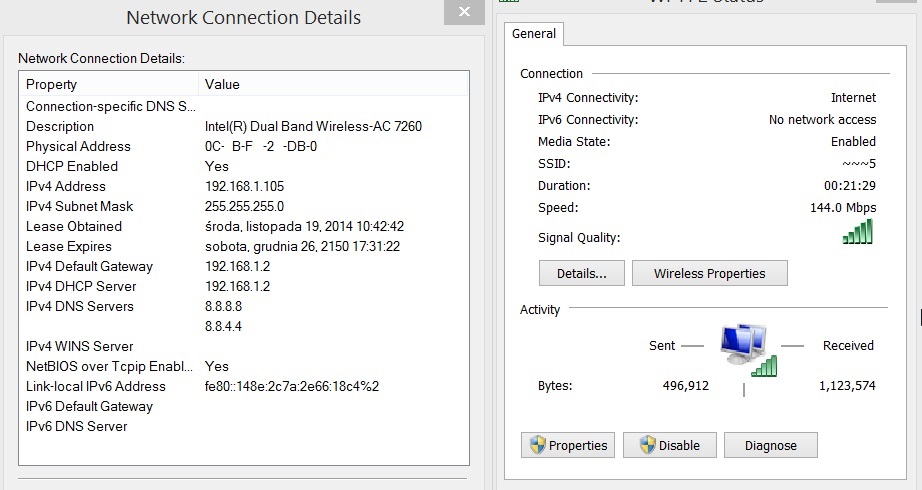Select the Description row for Intel adapter
922x490 pixels.
point(60,126)
